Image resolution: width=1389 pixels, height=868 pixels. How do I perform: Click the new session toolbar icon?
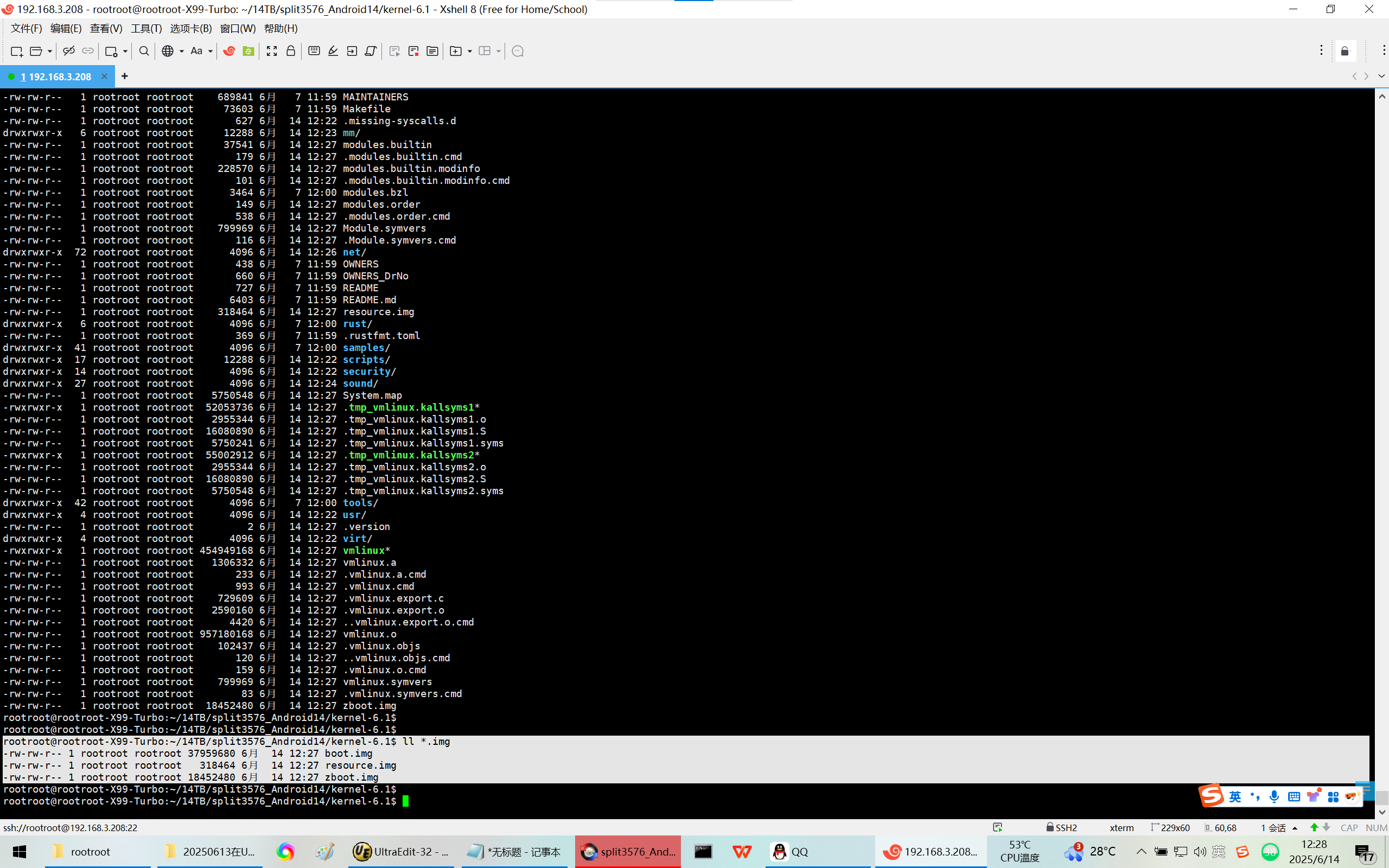pyautogui.click(x=16, y=51)
